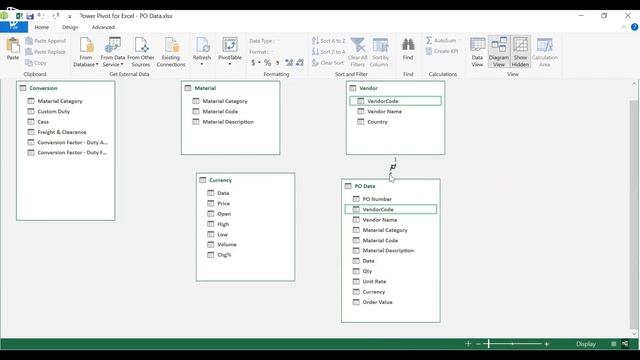
Task: Open the Home ribbon tab
Action: tap(42, 27)
